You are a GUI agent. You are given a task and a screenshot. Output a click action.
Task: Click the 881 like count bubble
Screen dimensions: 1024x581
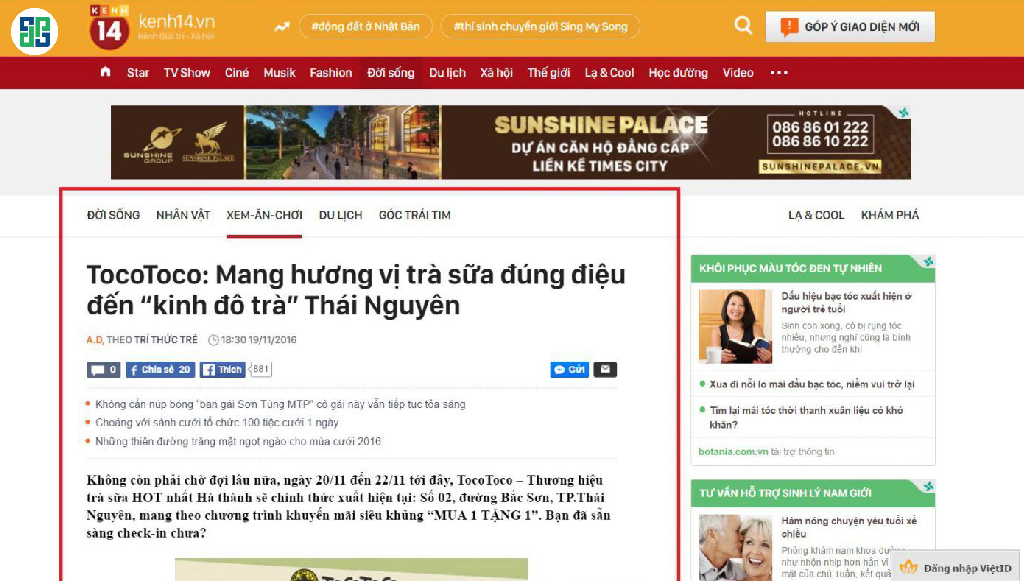[x=261, y=369]
